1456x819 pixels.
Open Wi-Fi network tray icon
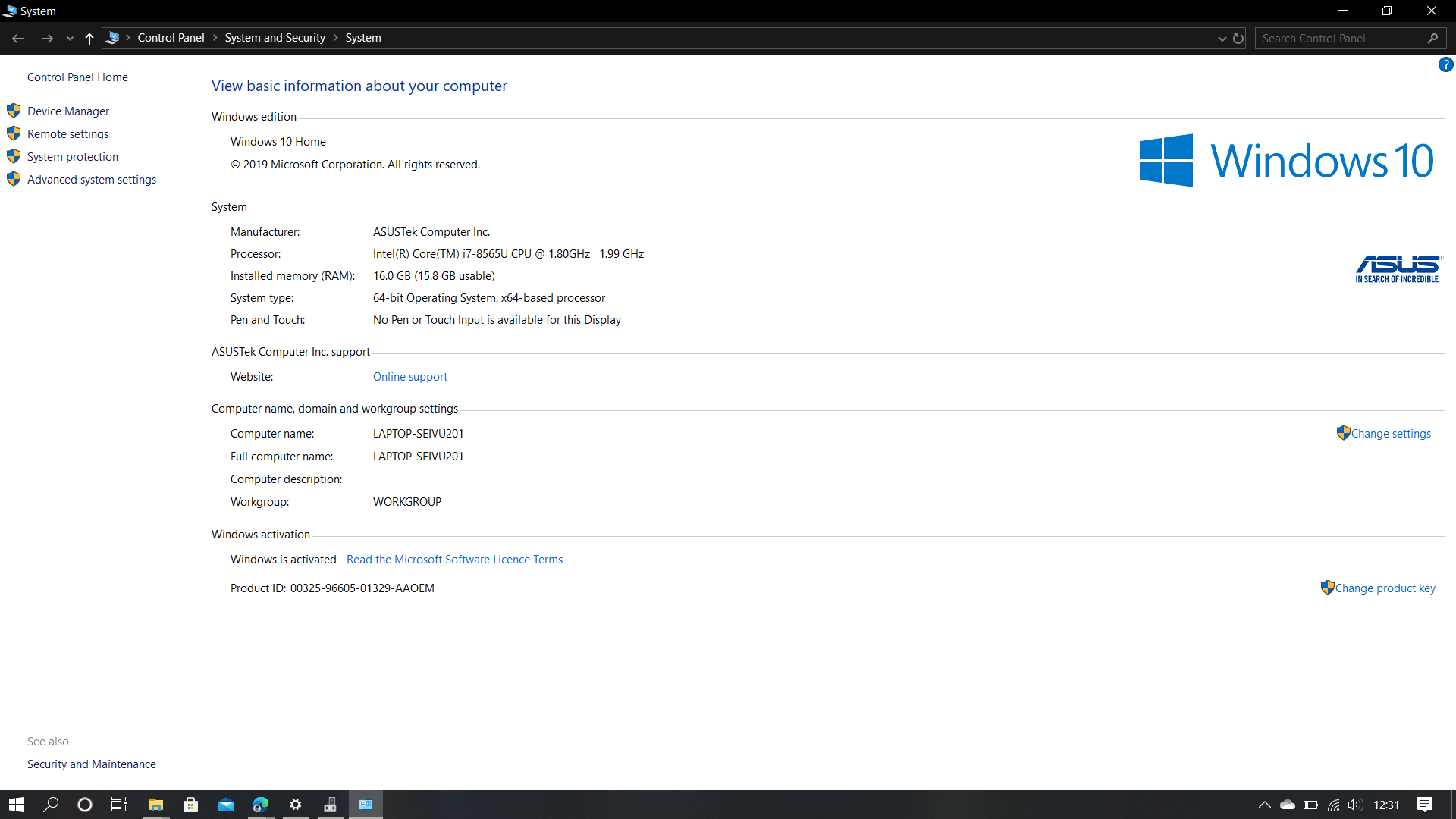1333,805
